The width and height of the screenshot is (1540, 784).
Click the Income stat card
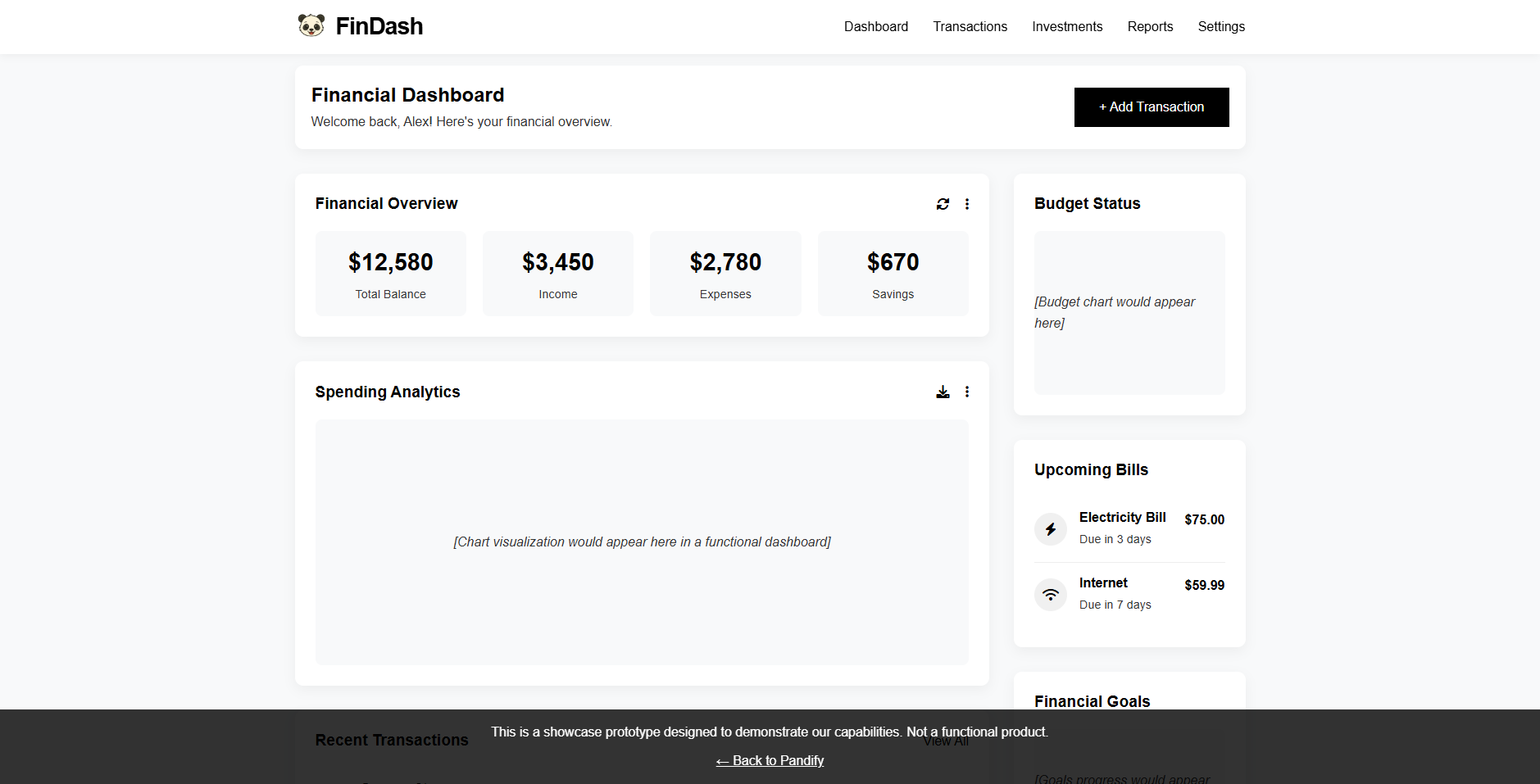coord(557,273)
